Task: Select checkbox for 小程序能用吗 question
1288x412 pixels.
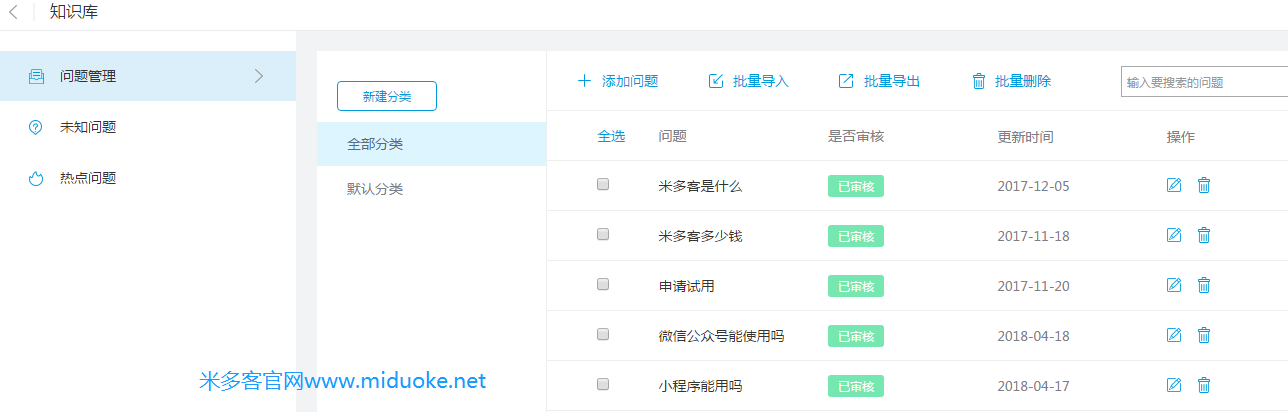Action: (603, 384)
